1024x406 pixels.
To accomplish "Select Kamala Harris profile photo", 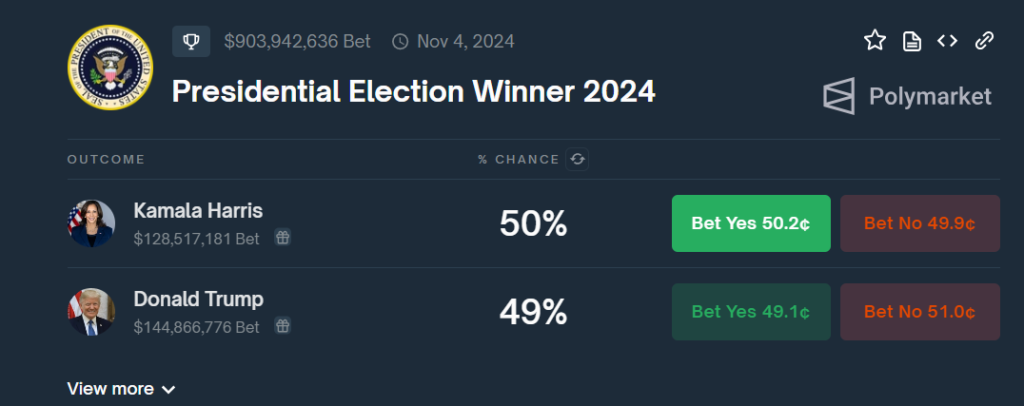I will (x=91, y=223).
